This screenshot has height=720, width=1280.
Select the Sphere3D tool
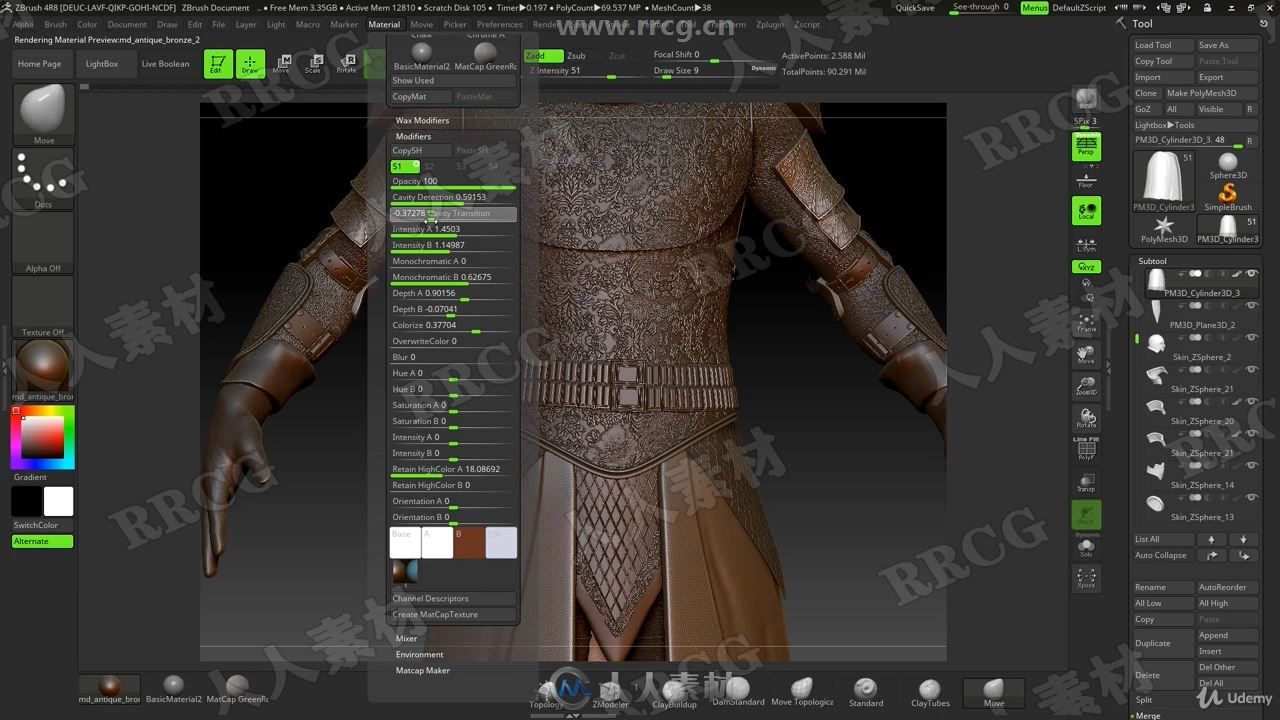tap(1228, 164)
